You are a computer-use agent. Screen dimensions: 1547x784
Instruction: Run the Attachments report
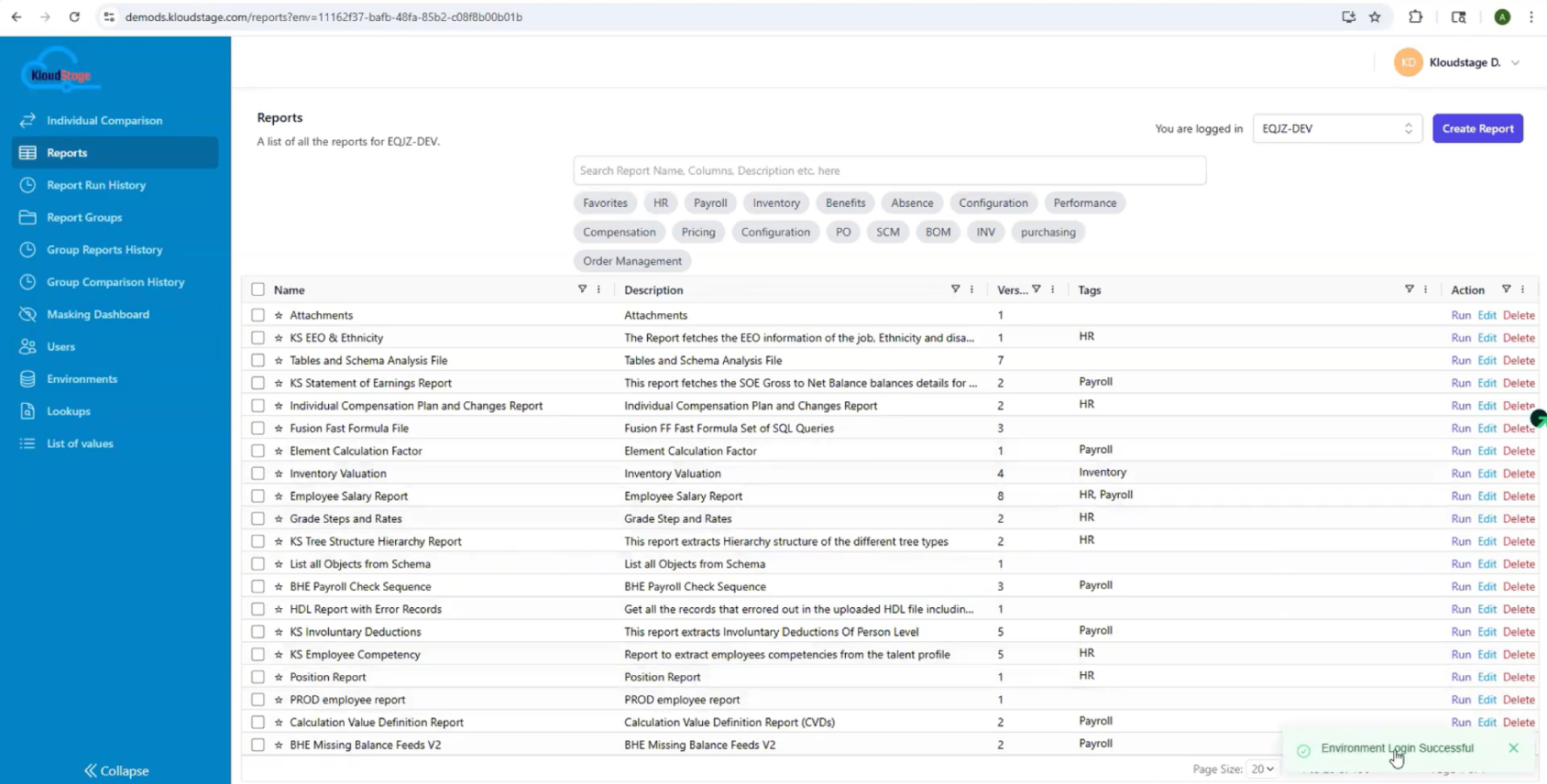[1461, 315]
